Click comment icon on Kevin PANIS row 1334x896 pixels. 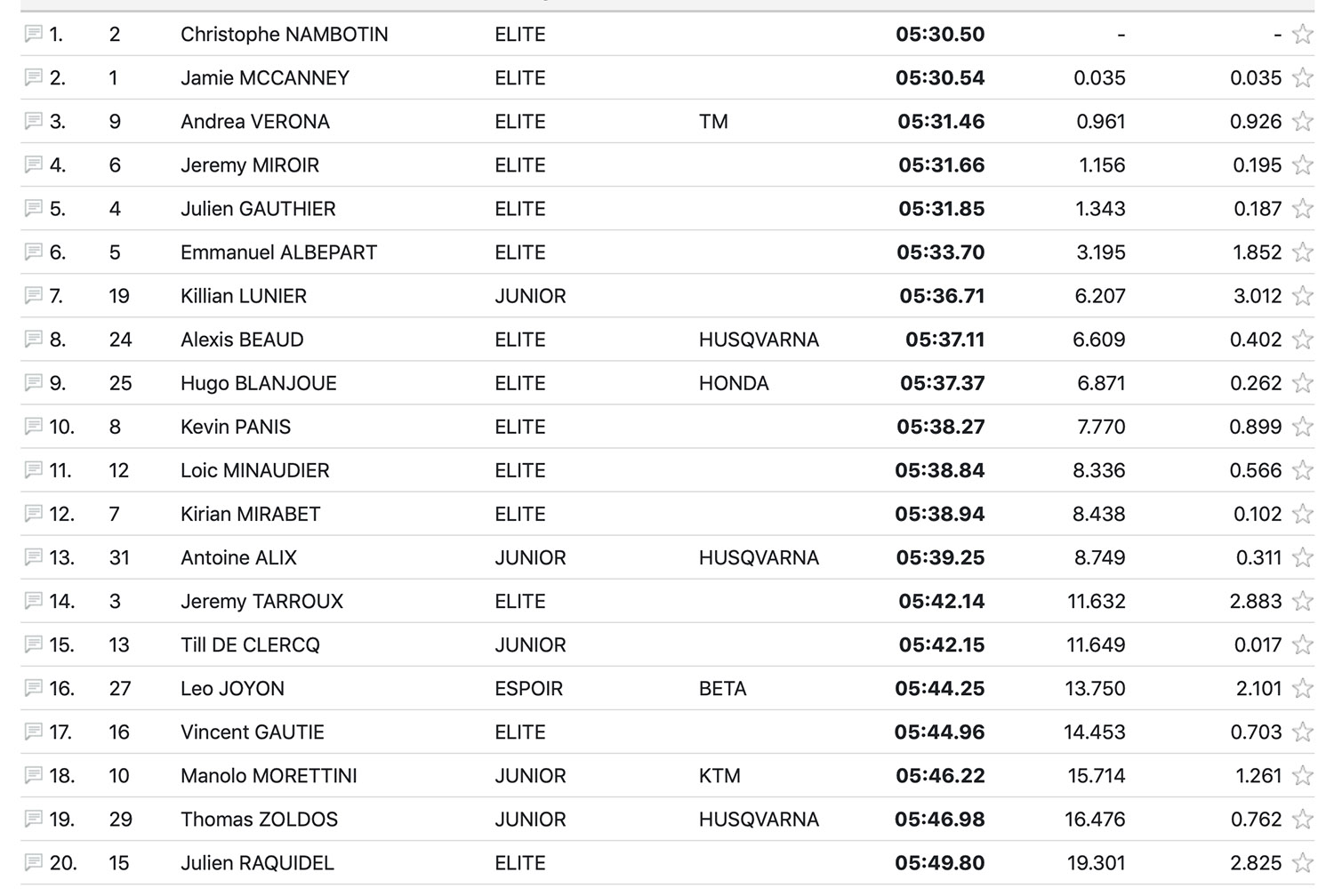pos(34,426)
